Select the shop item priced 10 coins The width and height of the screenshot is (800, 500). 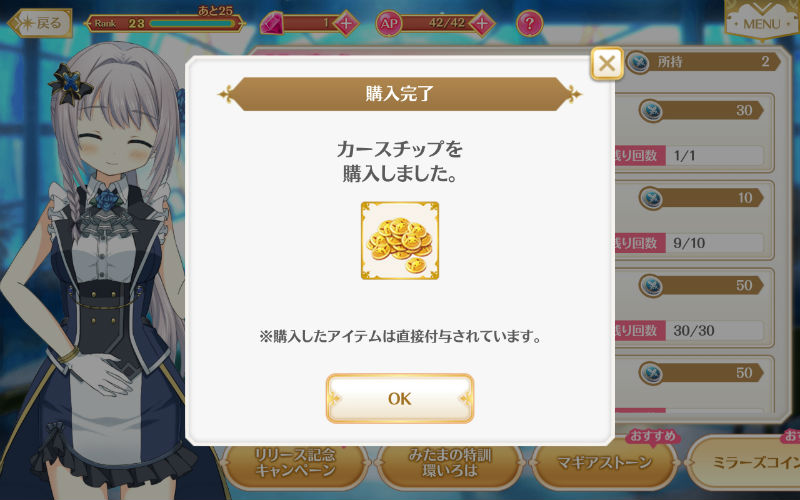(x=695, y=220)
